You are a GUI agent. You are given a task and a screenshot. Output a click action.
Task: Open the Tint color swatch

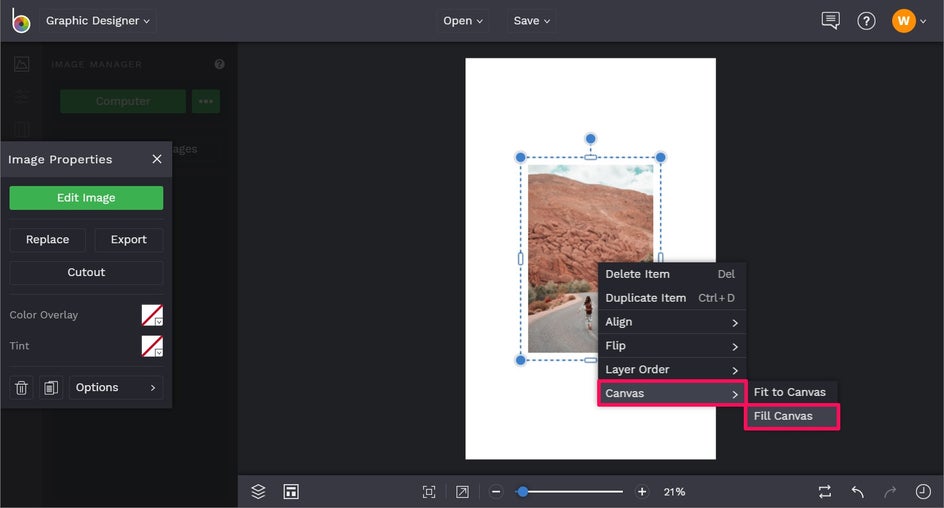coord(152,345)
